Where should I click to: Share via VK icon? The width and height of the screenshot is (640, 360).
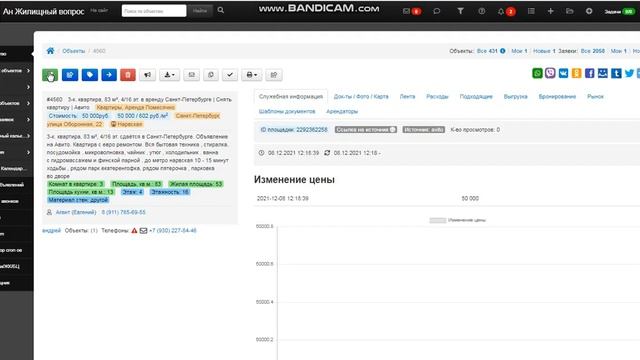click(563, 73)
